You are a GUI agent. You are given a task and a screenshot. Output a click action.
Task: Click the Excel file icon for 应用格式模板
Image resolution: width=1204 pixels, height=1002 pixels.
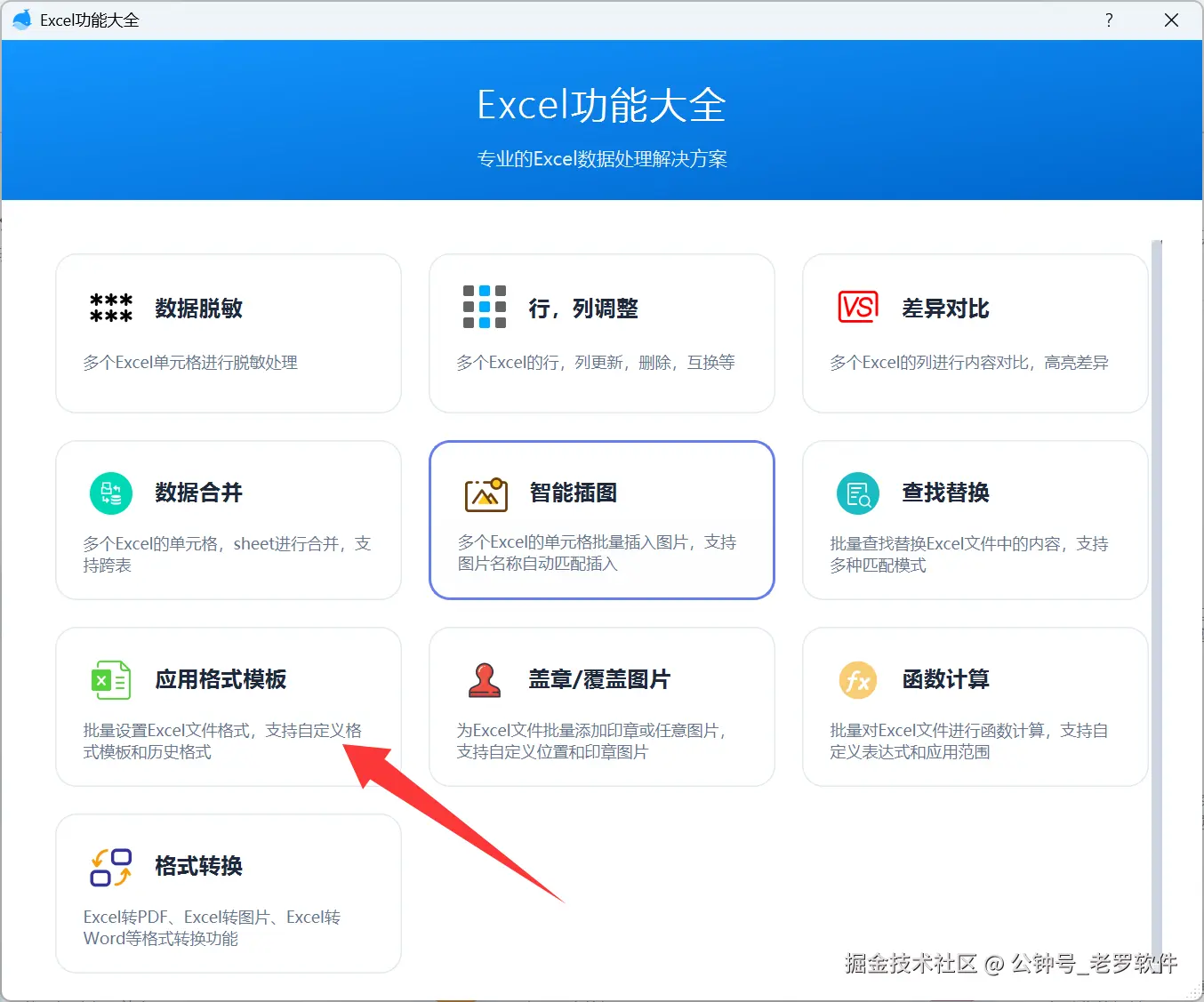[111, 680]
